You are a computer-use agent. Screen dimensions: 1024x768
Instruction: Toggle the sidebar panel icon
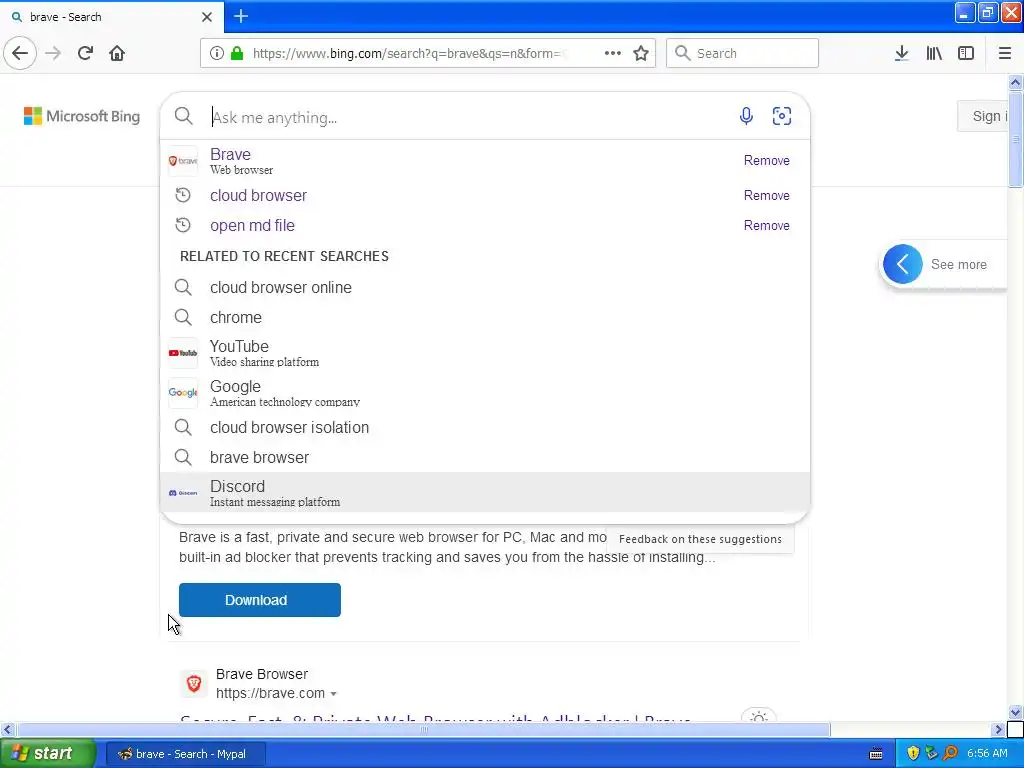coord(966,53)
